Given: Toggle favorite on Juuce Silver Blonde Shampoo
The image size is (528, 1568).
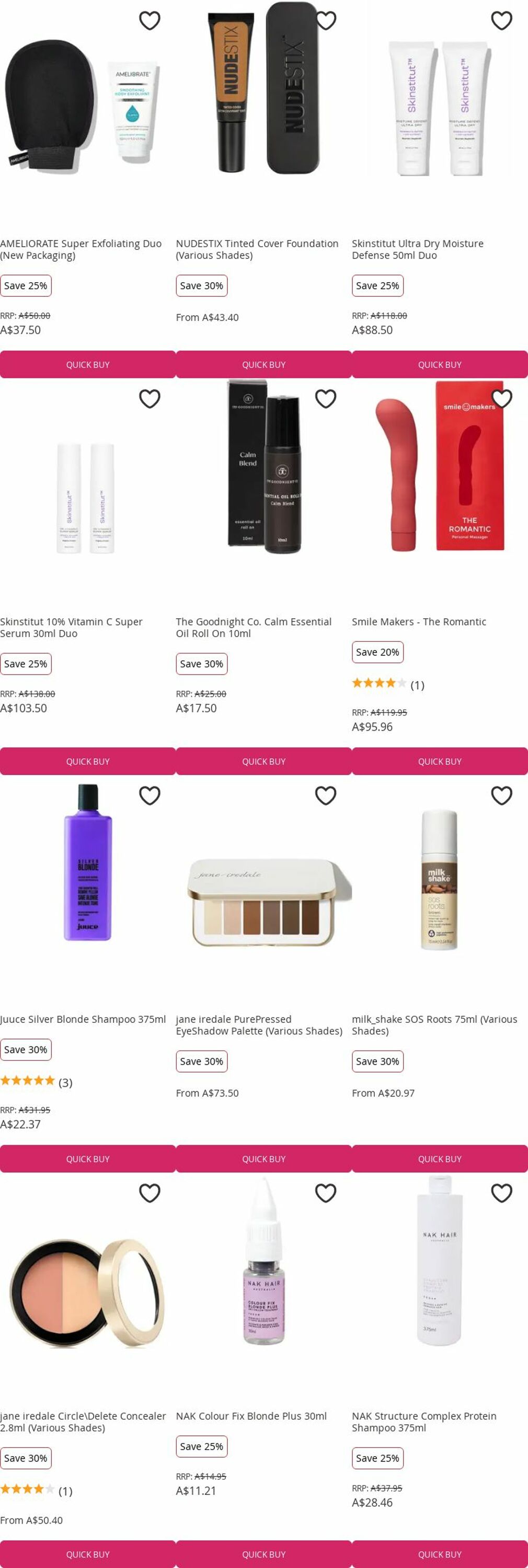Looking at the screenshot, I should 149,795.
